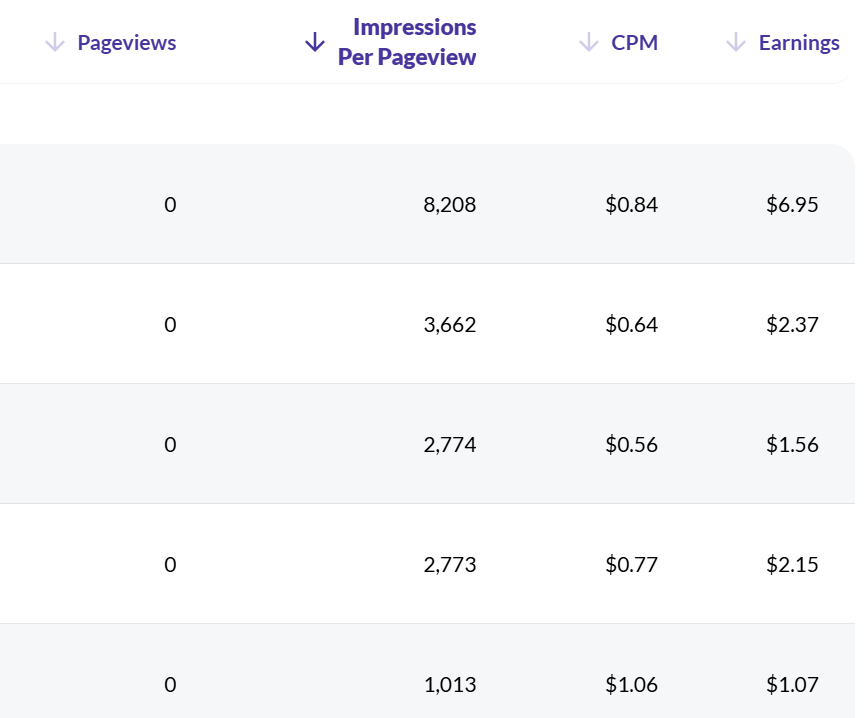
Task: Click the $0.56 CPM value
Action: [x=631, y=445]
